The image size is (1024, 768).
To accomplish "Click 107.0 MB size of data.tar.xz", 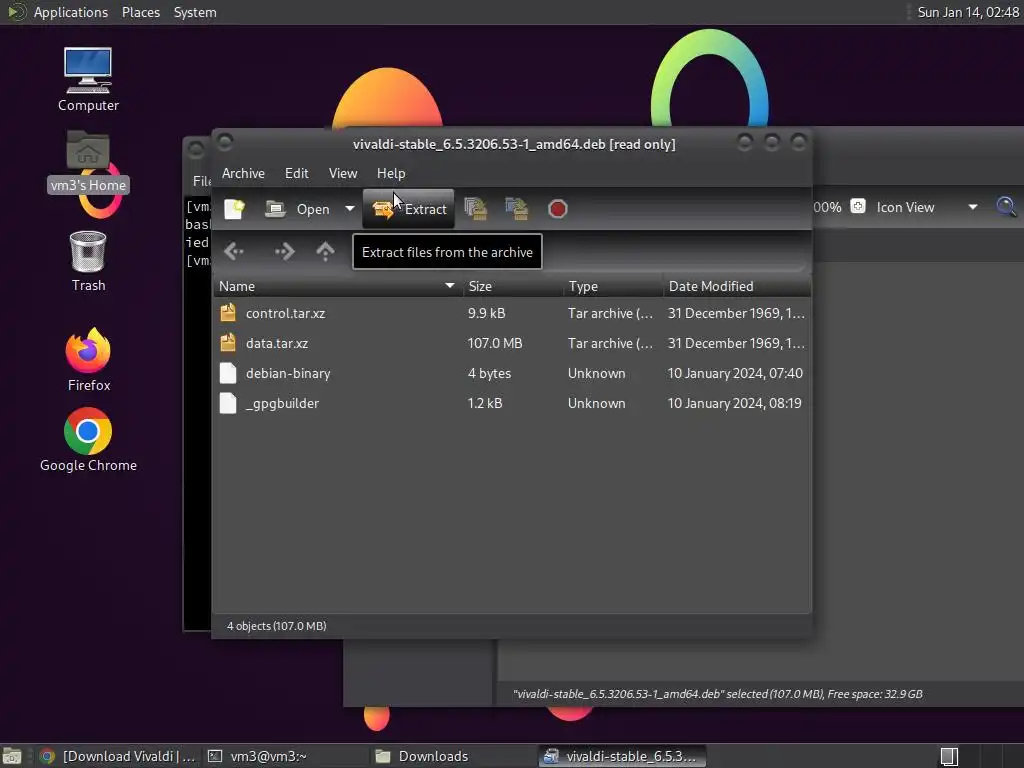I will [495, 344].
